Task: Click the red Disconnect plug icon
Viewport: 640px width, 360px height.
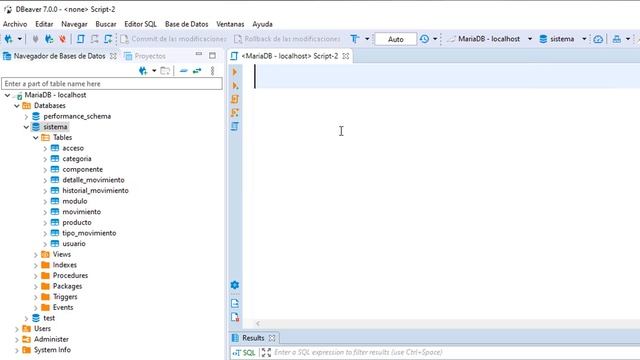Action: point(62,39)
